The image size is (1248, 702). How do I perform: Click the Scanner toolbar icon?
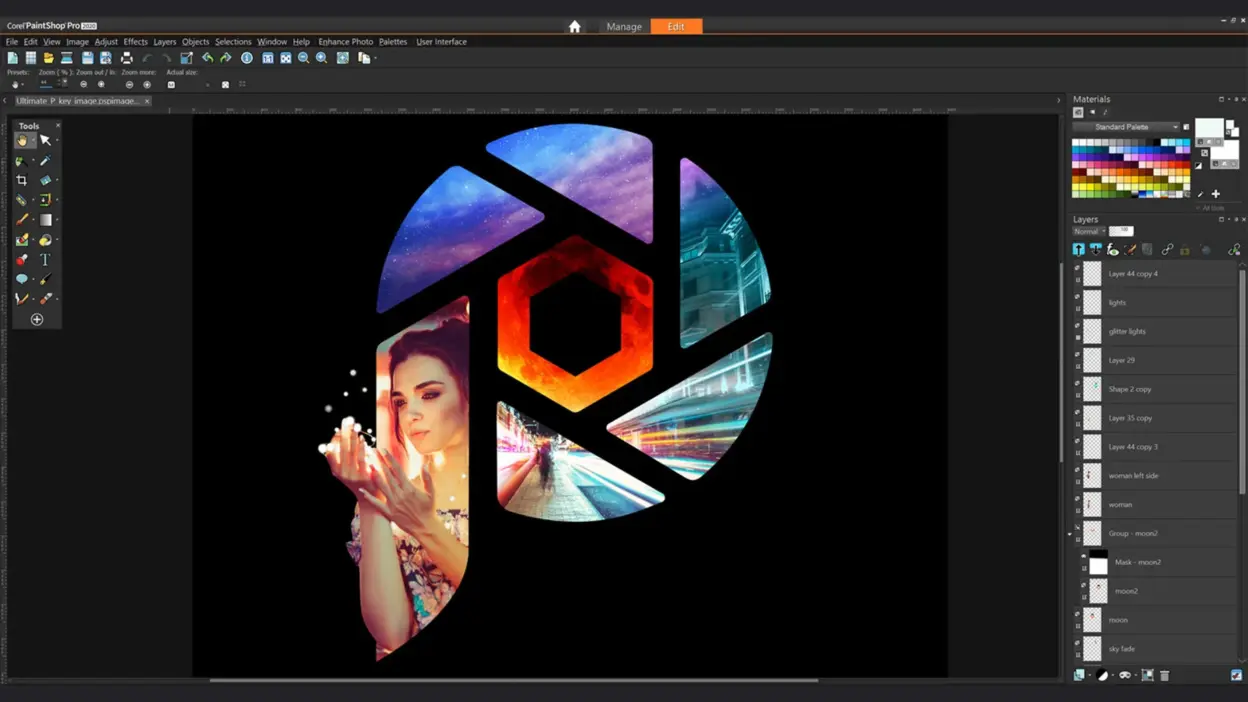point(66,58)
